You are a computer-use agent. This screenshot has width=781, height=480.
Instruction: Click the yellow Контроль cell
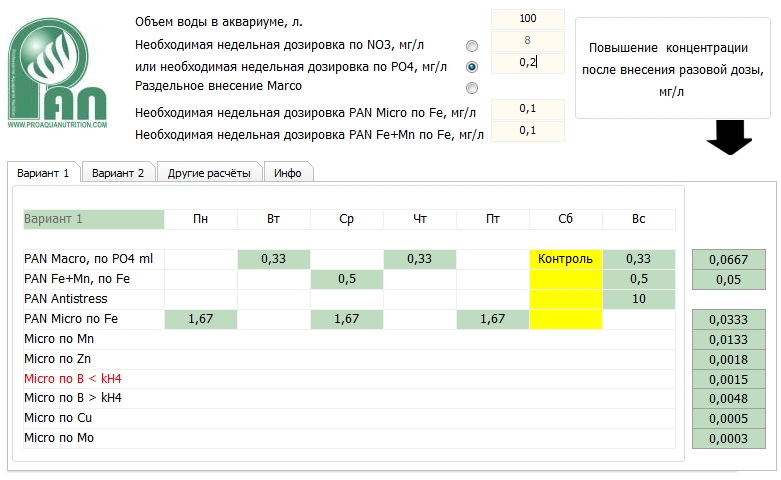pos(565,259)
